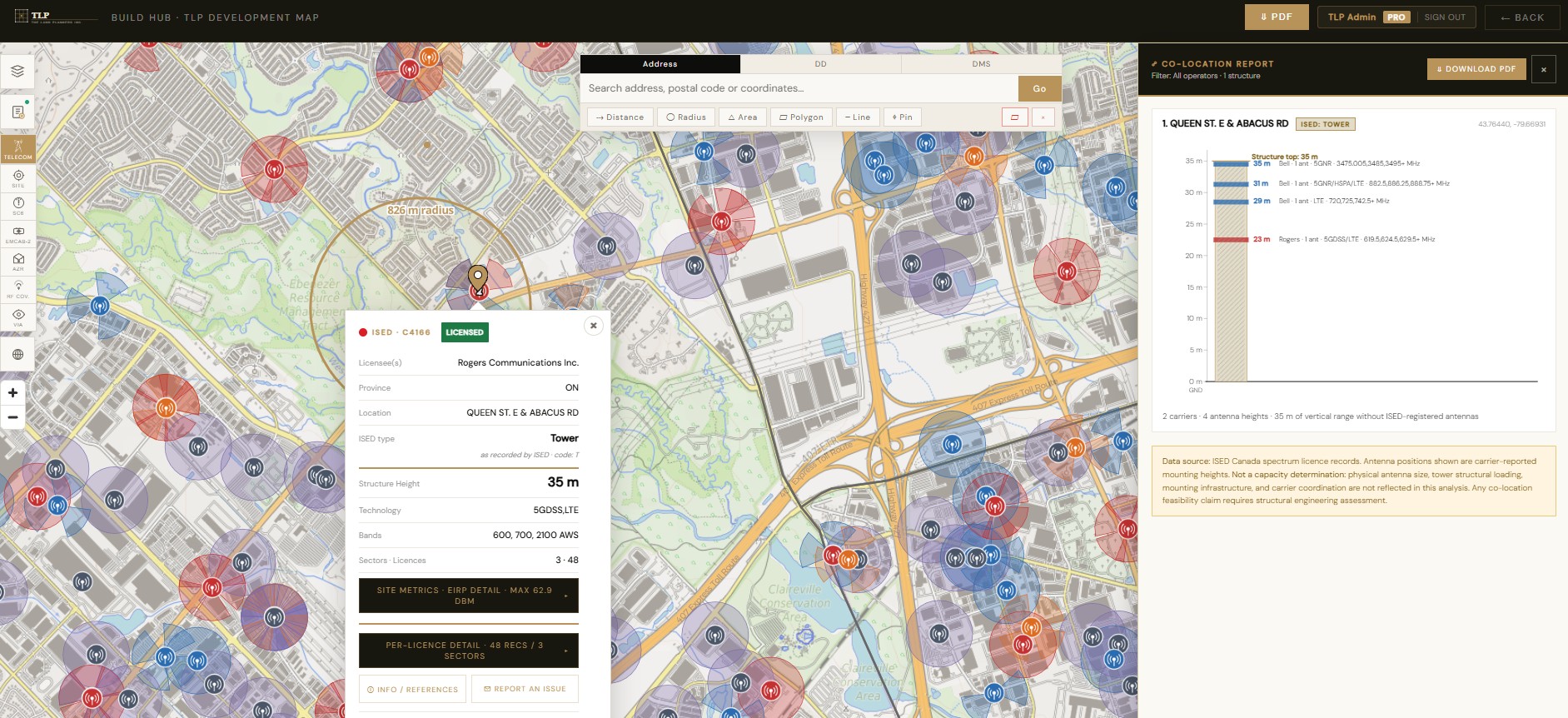This screenshot has width=1568, height=718.
Task: Activate the Line drawing tool
Action: tap(858, 117)
